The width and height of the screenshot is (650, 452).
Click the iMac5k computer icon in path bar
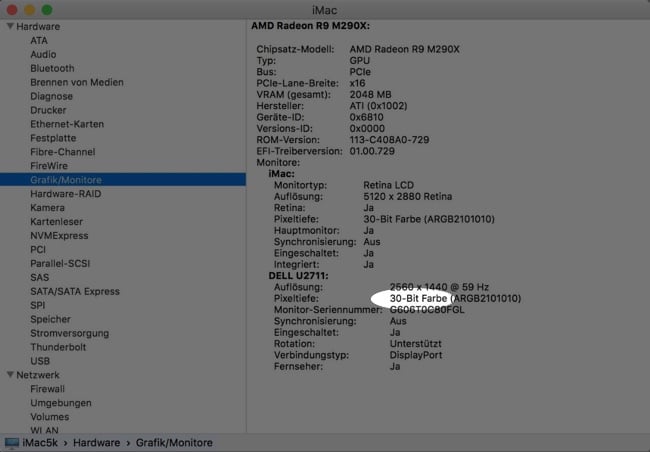[12, 443]
